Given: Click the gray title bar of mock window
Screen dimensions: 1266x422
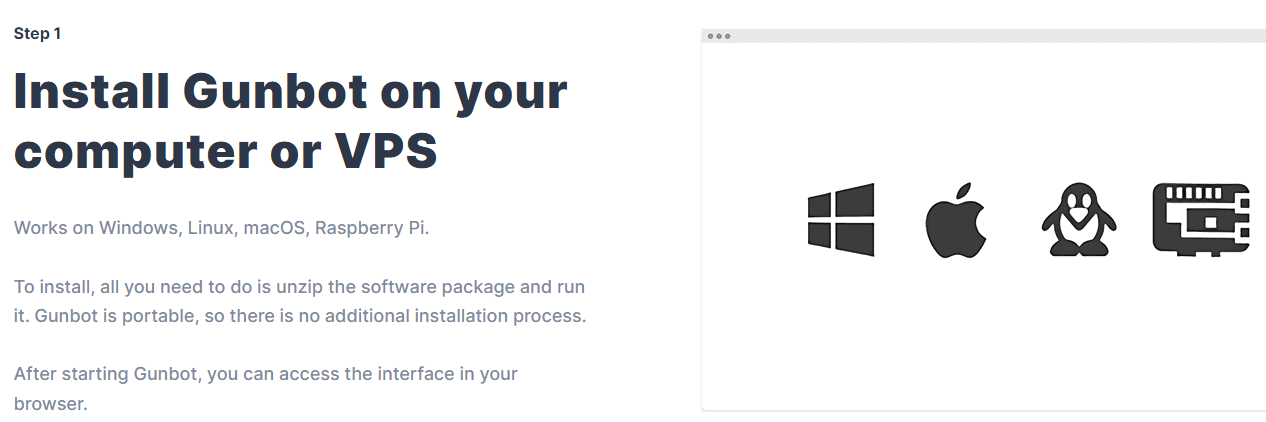Looking at the screenshot, I should coord(984,36).
